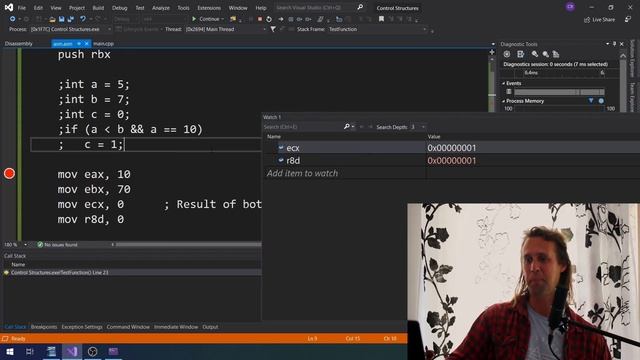This screenshot has width=640, height=360.
Task: Click the OBS Studio taskbar icon
Action: [93, 351]
